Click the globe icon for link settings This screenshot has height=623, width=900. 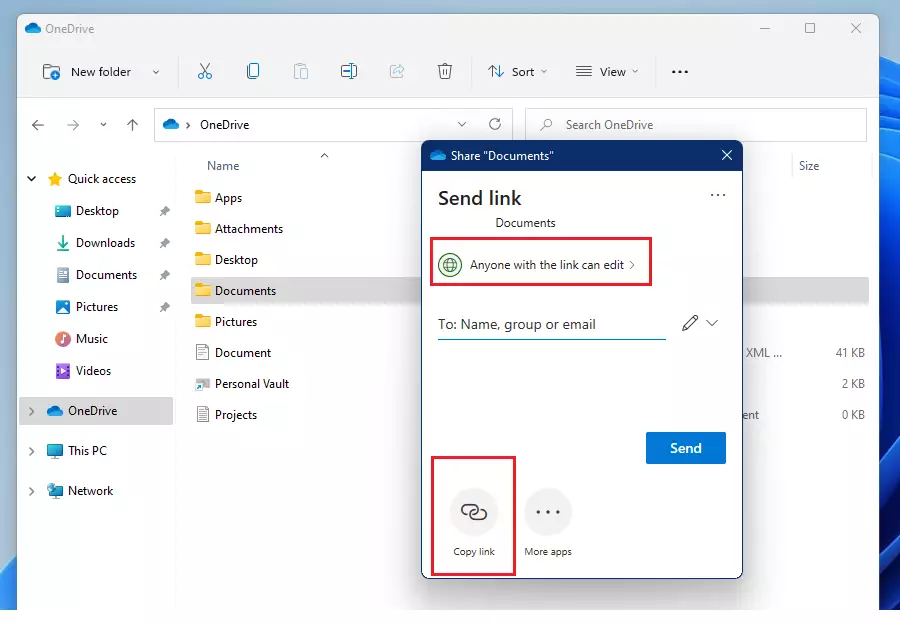click(450, 265)
